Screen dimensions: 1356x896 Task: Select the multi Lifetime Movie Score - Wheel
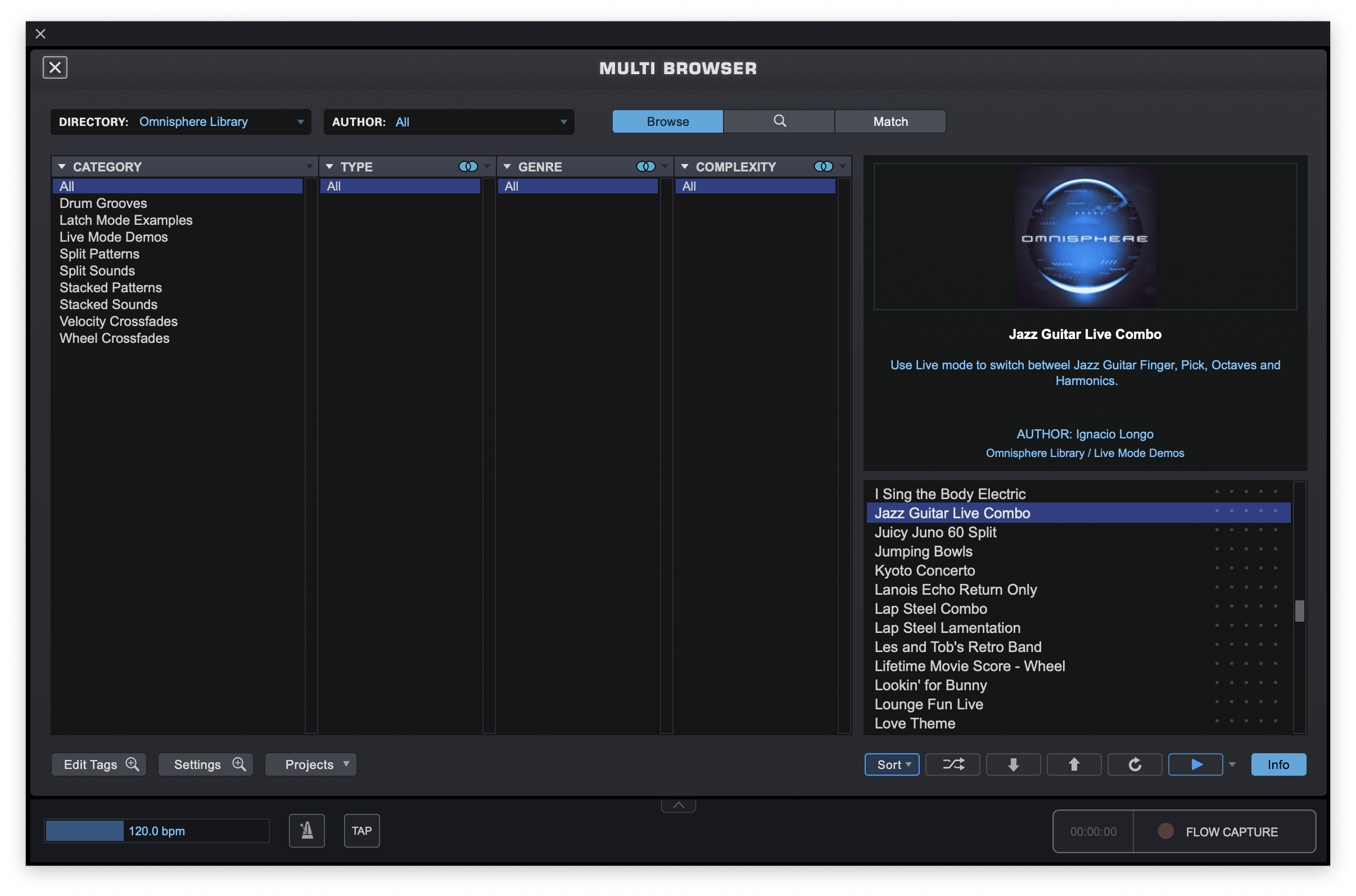[x=1078, y=666]
